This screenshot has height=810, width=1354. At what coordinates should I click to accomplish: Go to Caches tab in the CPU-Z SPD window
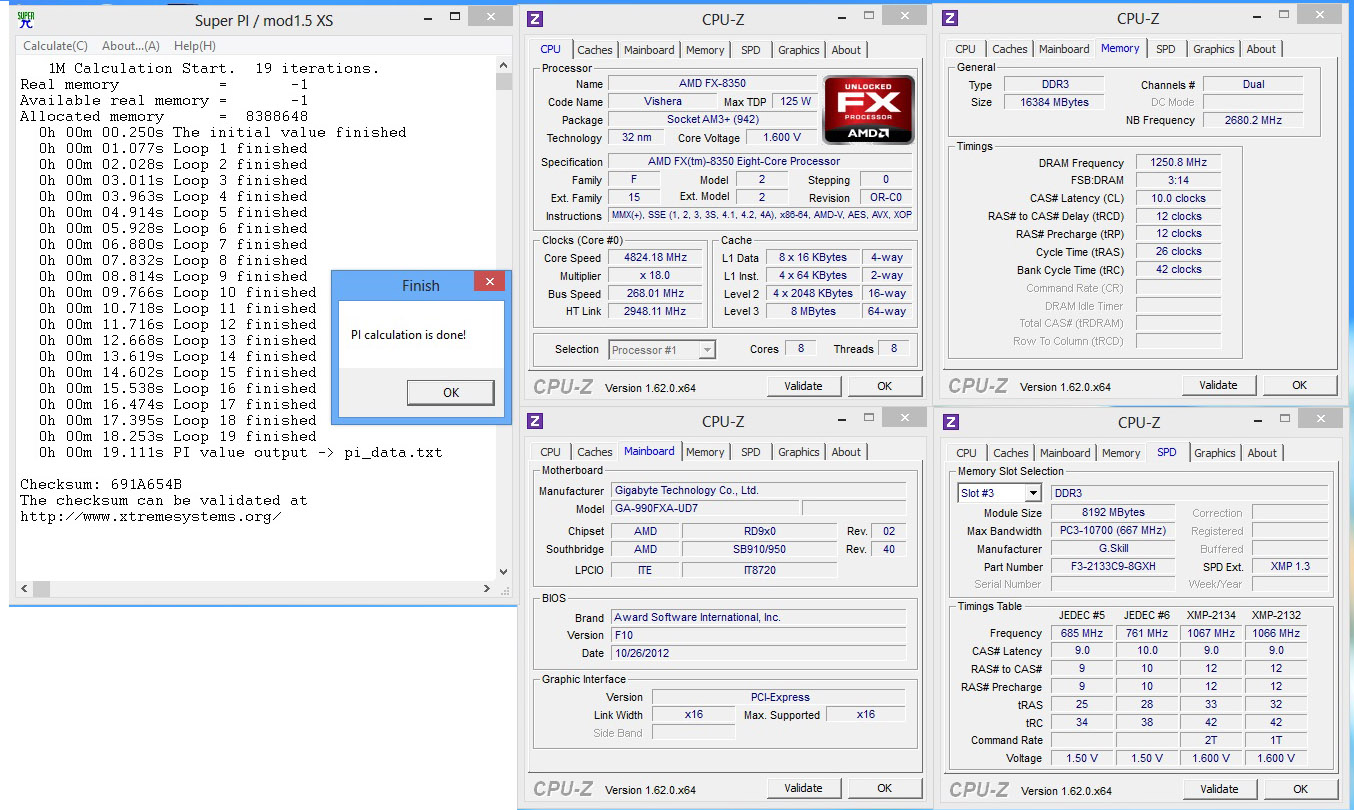(1011, 453)
